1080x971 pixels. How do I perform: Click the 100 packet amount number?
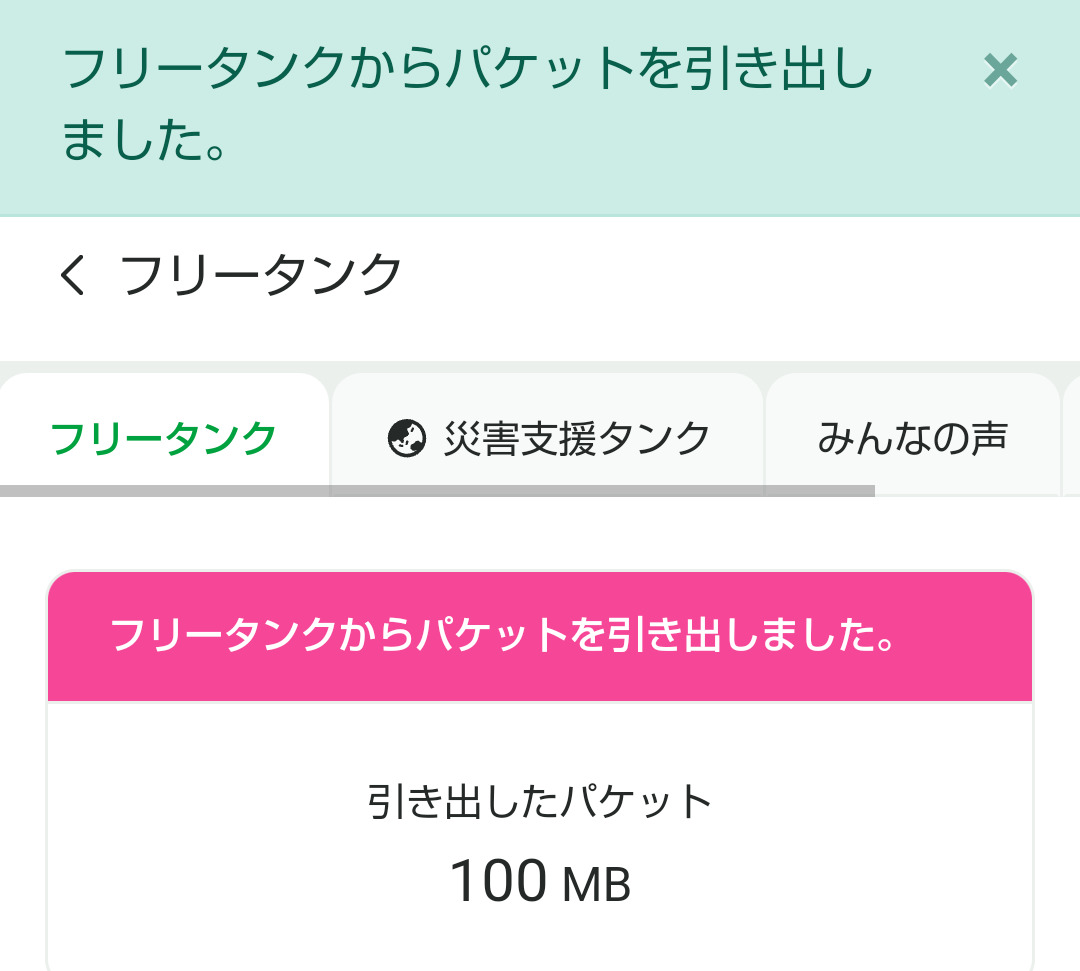498,881
